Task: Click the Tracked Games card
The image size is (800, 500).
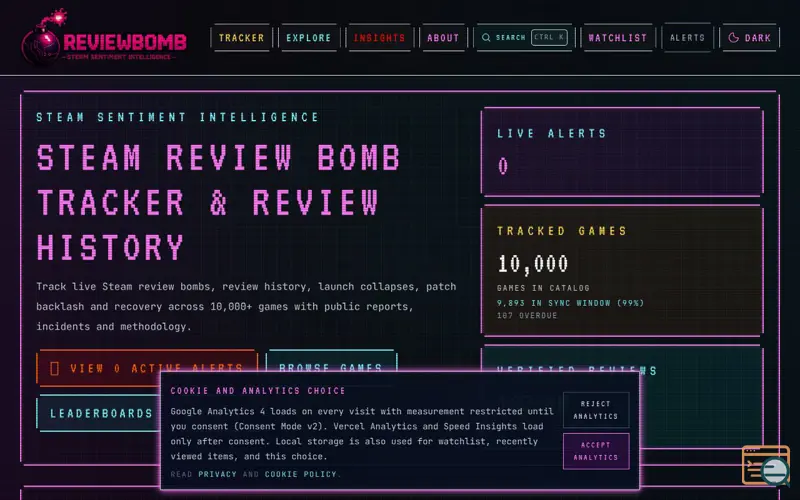Action: (x=622, y=271)
